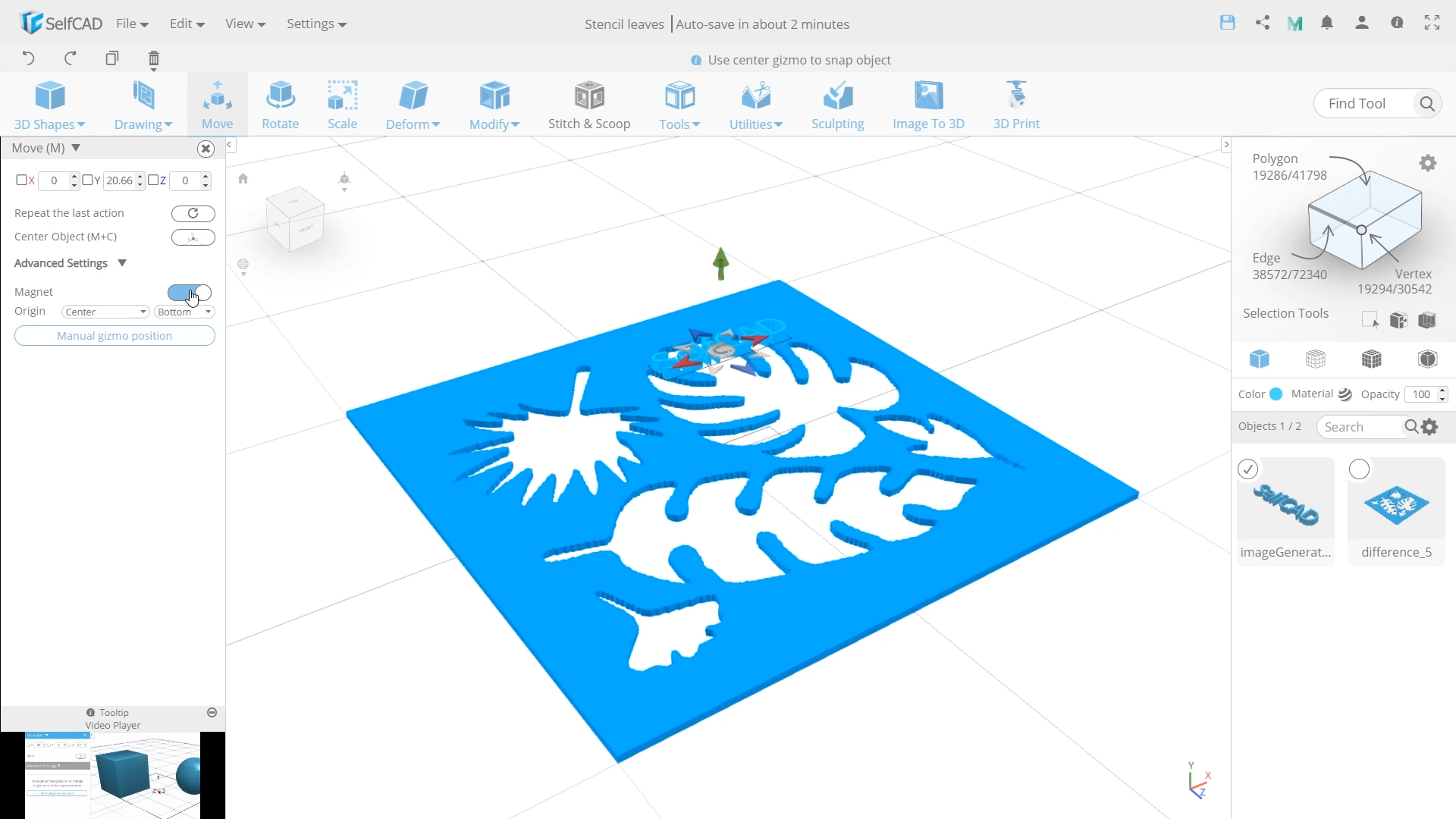This screenshot has height=819, width=1456.
Task: Open the Origin Bottom dropdown
Action: tap(184, 312)
